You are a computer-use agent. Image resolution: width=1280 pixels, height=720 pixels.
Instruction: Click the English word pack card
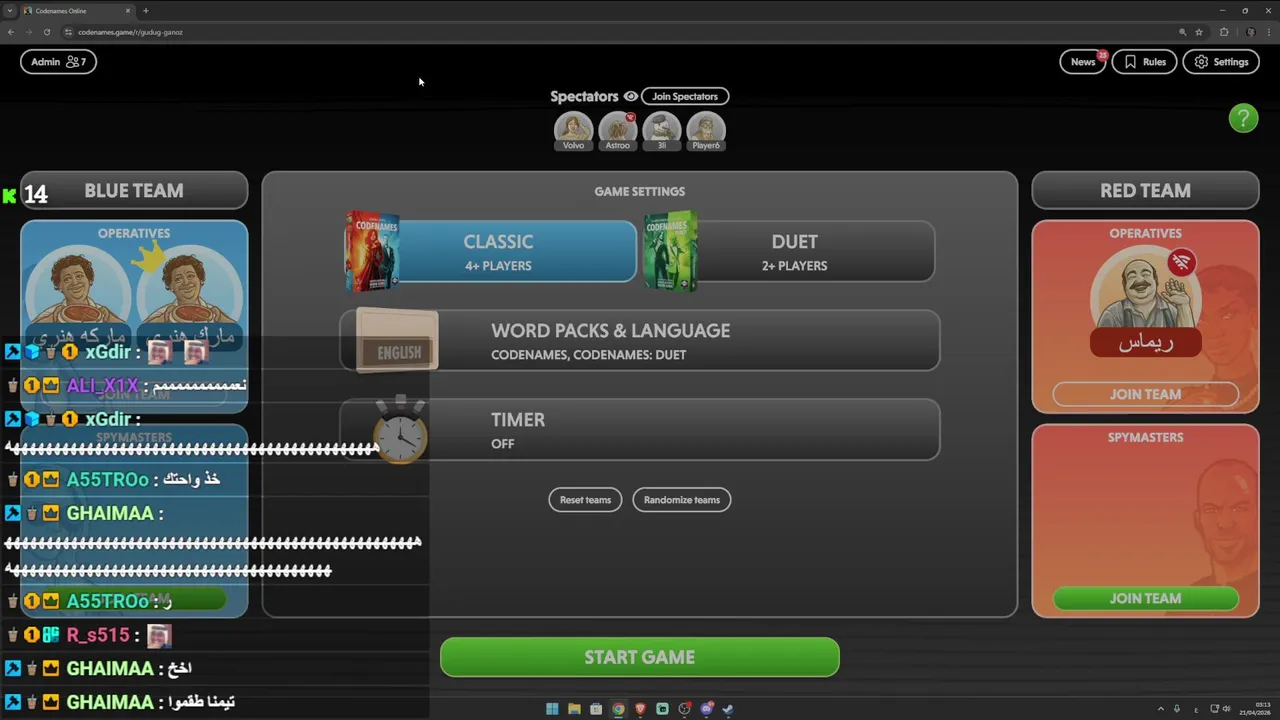(397, 341)
